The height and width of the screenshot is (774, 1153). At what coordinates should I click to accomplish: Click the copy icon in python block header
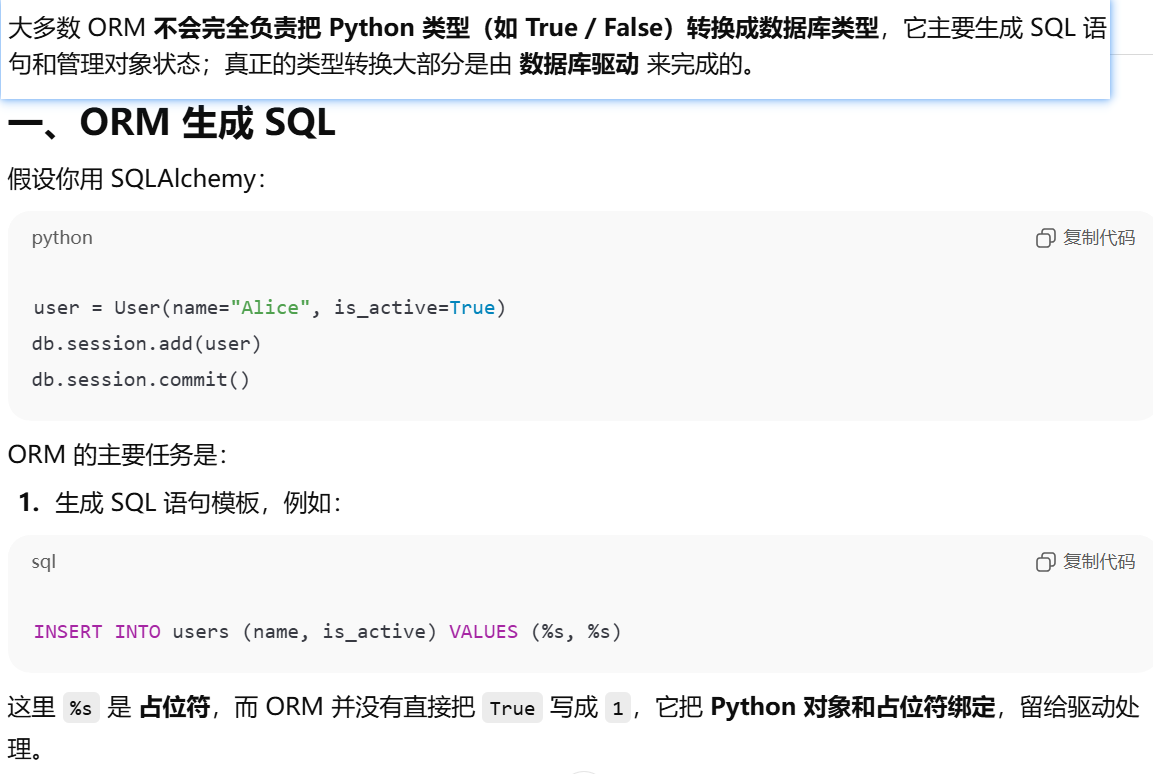[1045, 238]
